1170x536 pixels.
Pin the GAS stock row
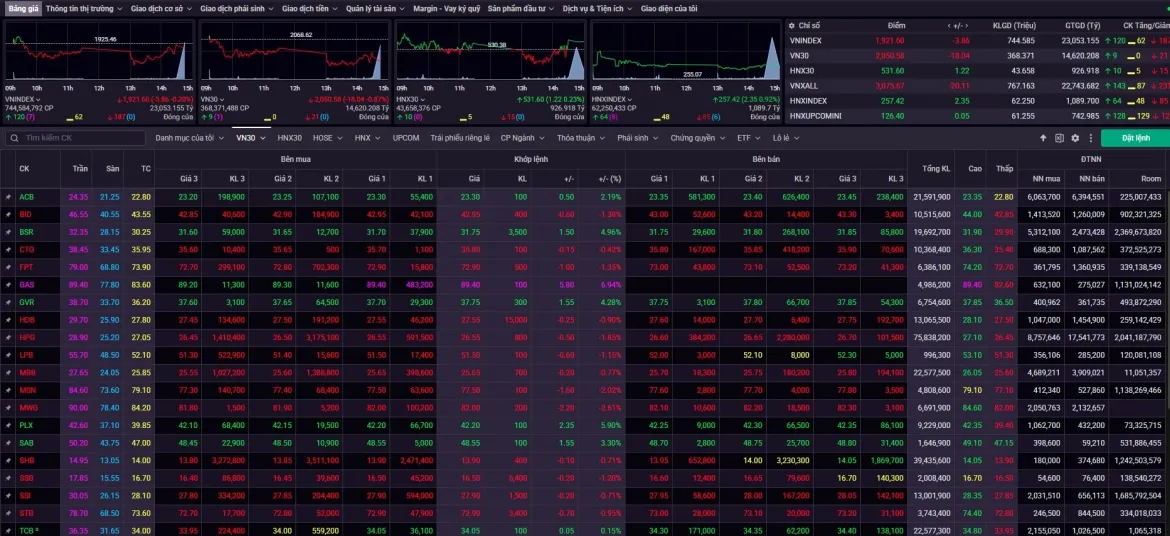(x=8, y=285)
